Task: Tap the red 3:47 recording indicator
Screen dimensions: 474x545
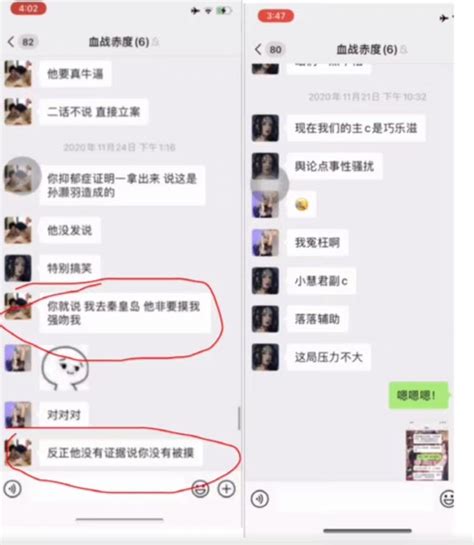Action: pos(276,16)
